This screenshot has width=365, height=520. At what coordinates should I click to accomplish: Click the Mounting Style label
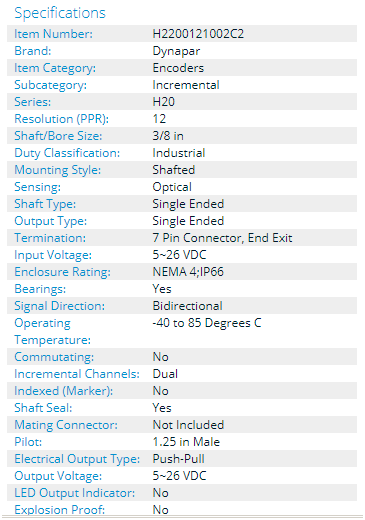pos(57,170)
